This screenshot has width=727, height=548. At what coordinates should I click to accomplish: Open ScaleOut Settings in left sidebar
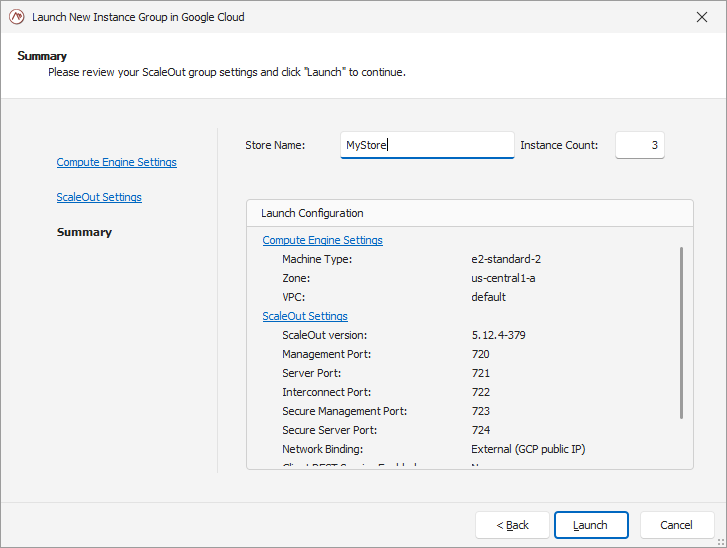[x=99, y=197]
